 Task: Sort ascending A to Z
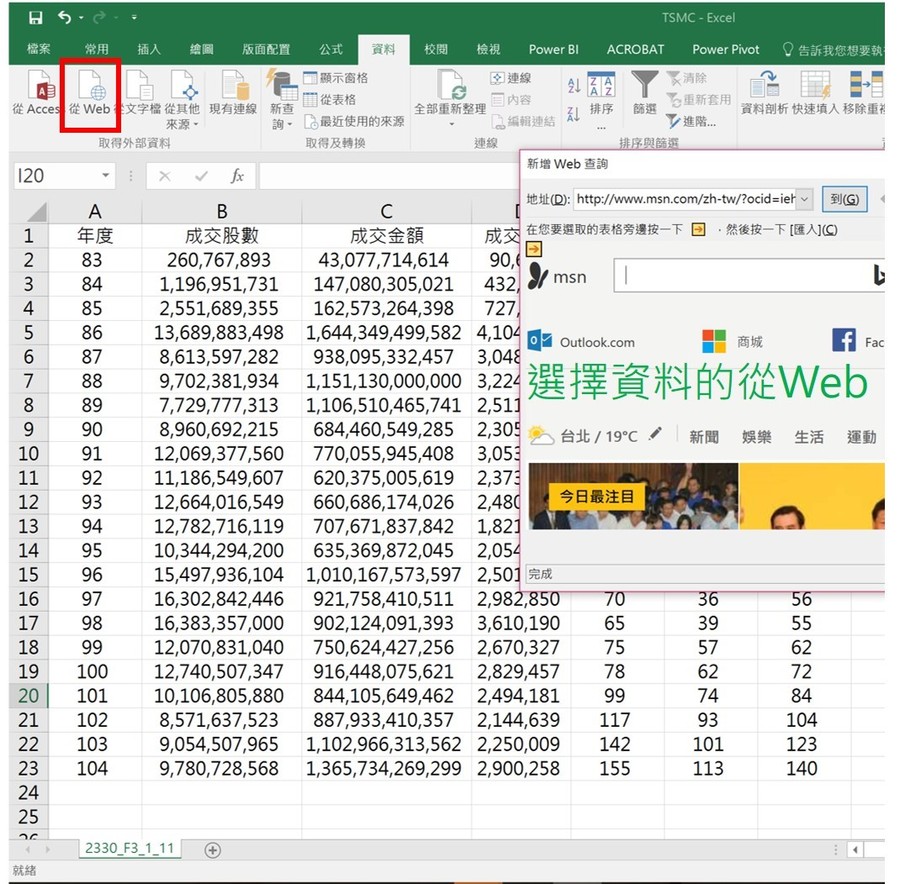574,86
